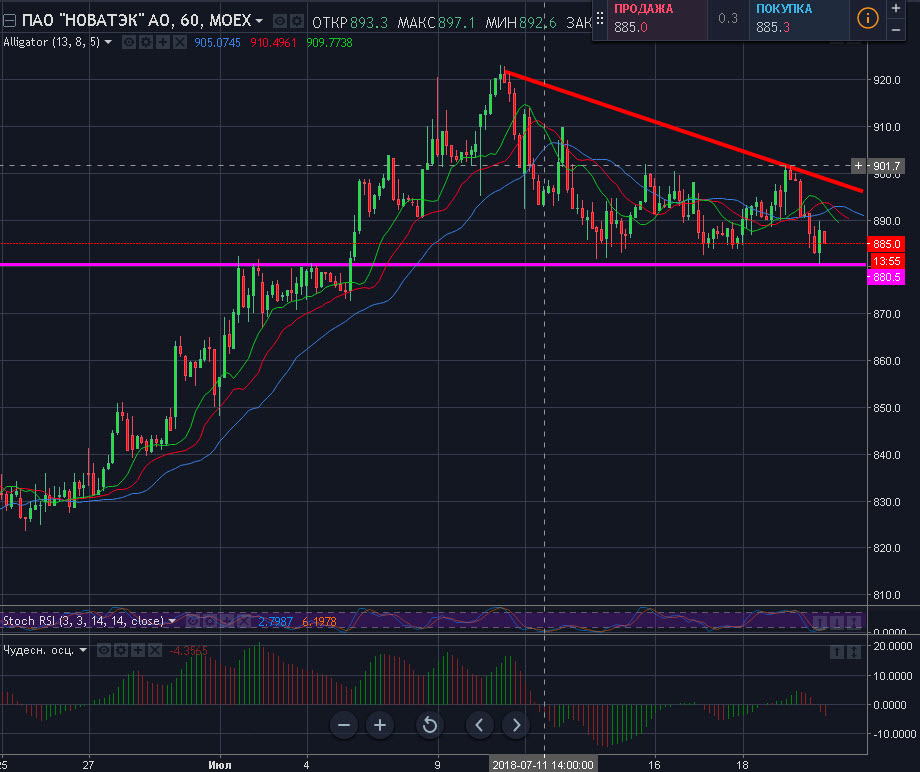This screenshot has height=772, width=920.
Task: Click the Alligator red value 910.4961
Action: click(x=273, y=43)
